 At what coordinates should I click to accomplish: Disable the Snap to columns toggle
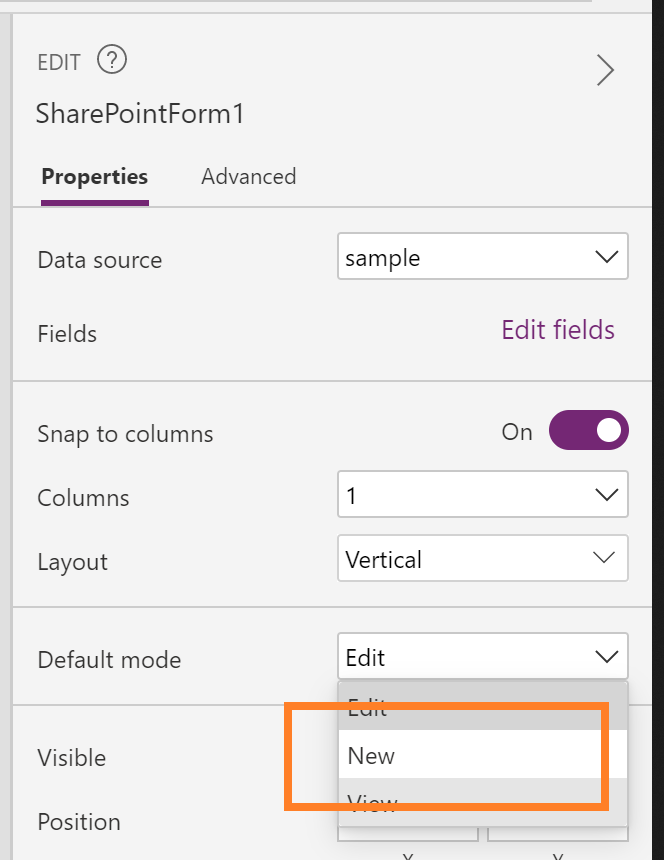tap(589, 430)
